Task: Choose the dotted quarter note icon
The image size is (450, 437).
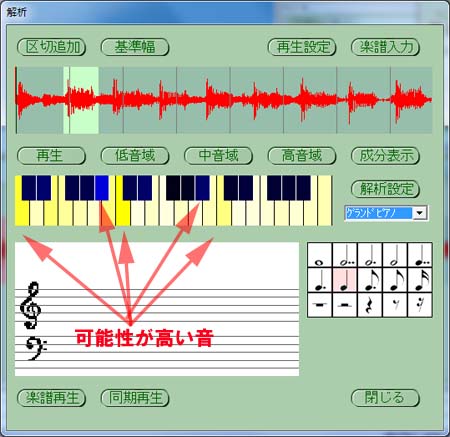Action: [319, 280]
